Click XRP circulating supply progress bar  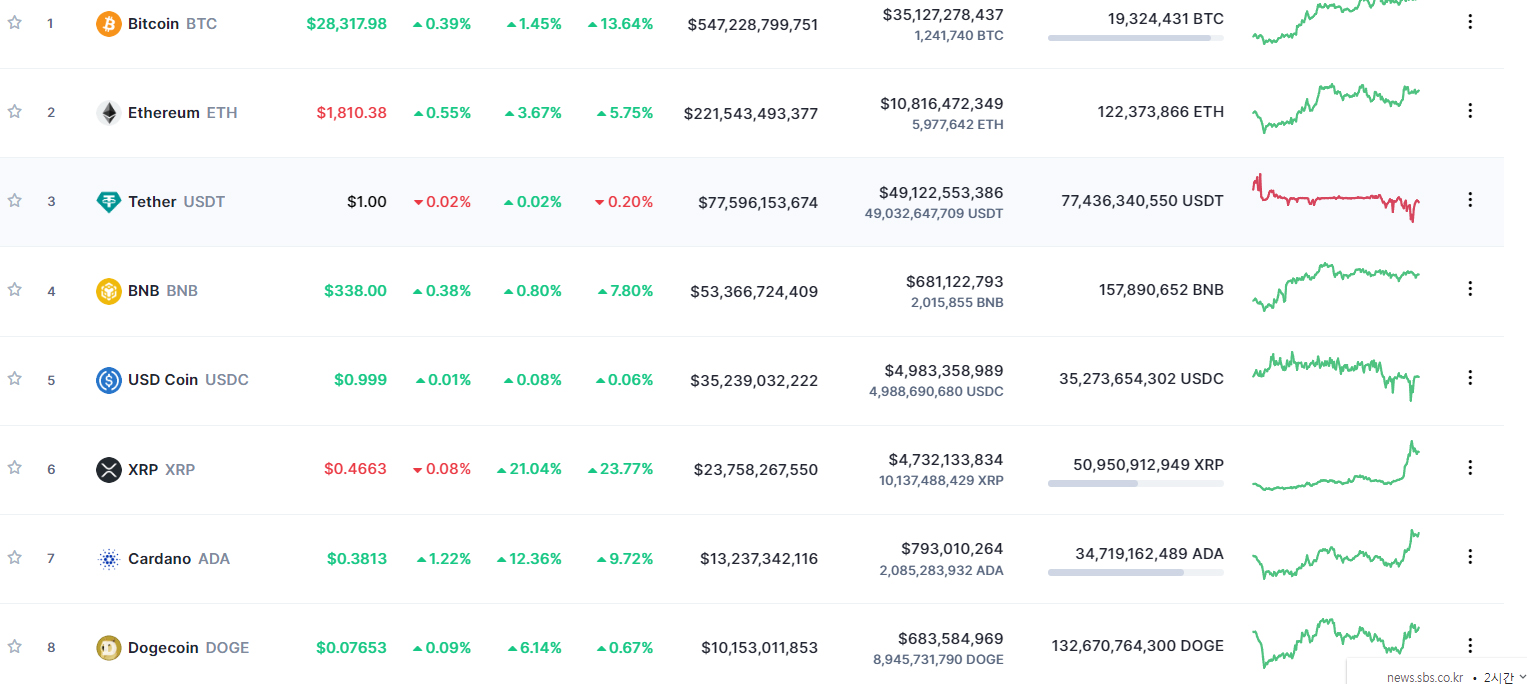(1136, 483)
